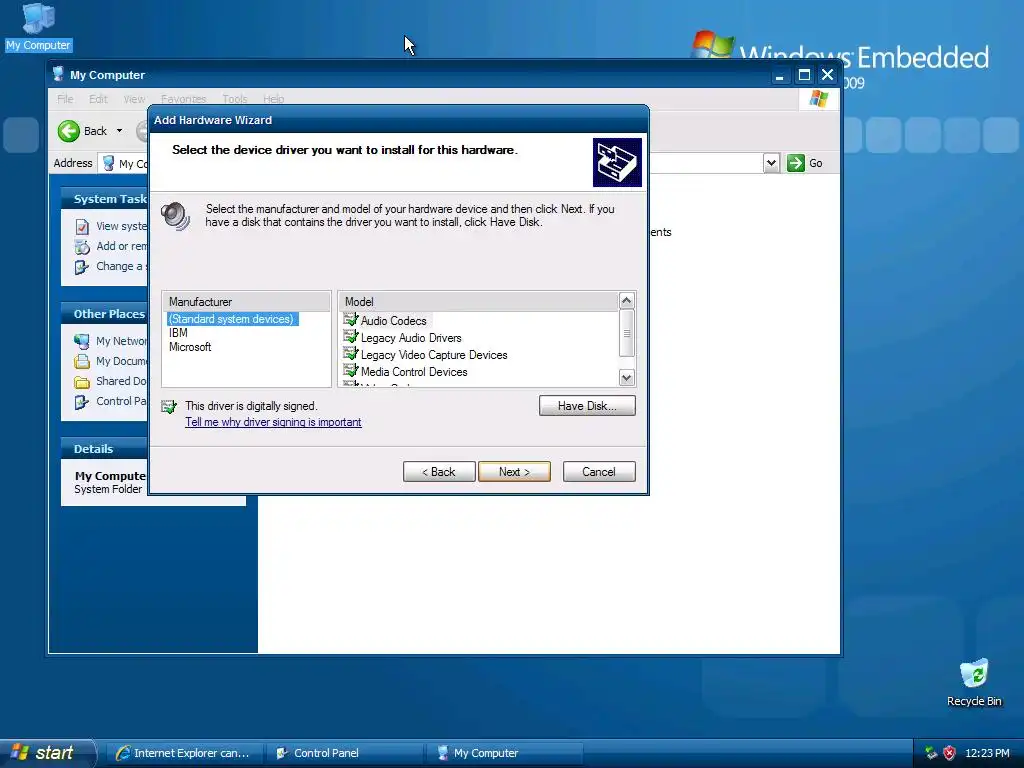Choose Legacy Video Capture Devices model
The width and height of the screenshot is (1024, 768).
(434, 355)
